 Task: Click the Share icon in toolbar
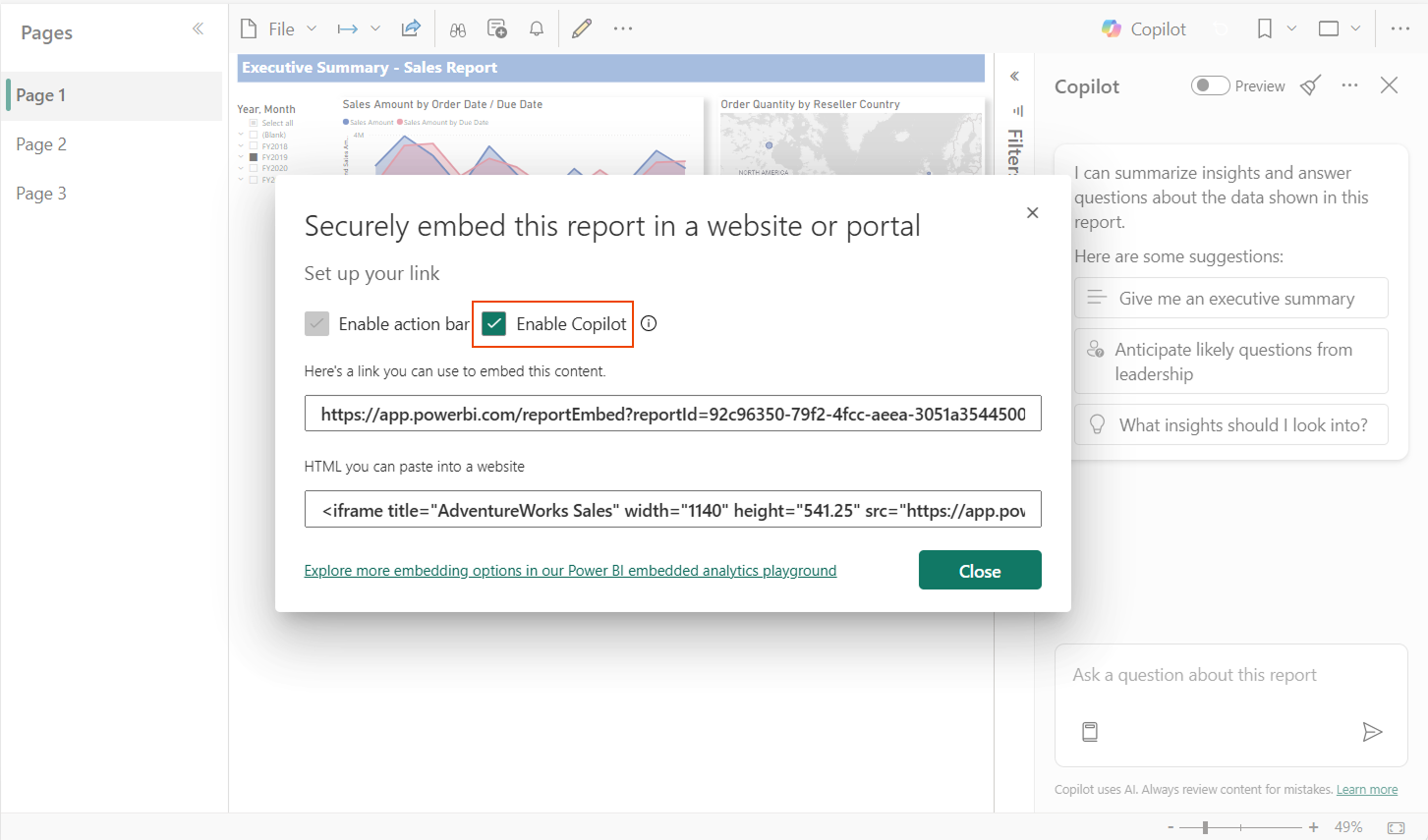pos(411,28)
